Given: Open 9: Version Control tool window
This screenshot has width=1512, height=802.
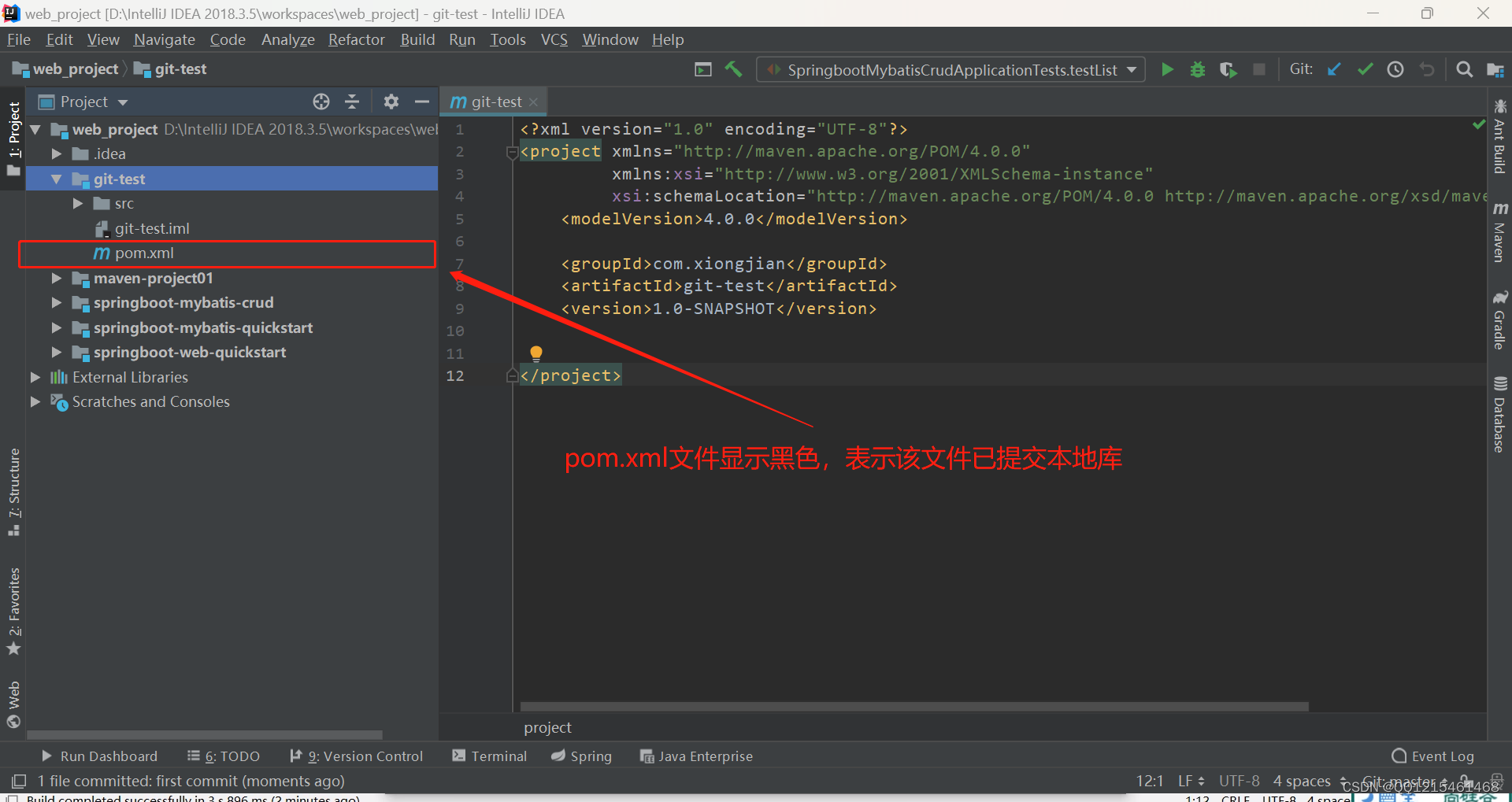Looking at the screenshot, I should [x=357, y=756].
